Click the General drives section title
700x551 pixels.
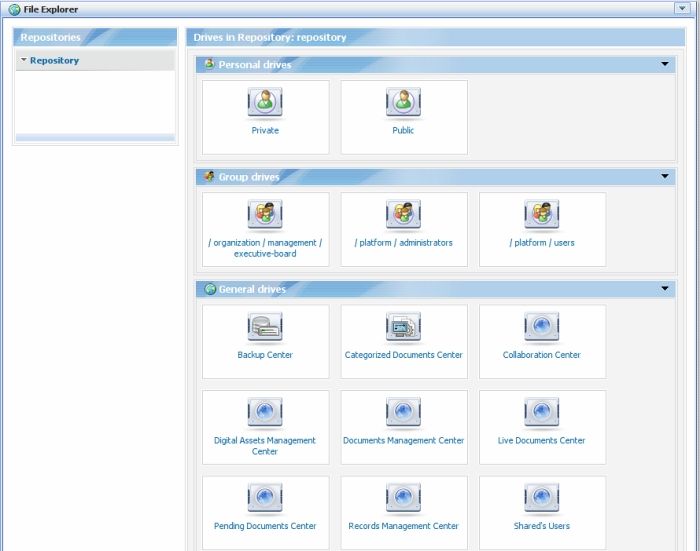click(252, 289)
